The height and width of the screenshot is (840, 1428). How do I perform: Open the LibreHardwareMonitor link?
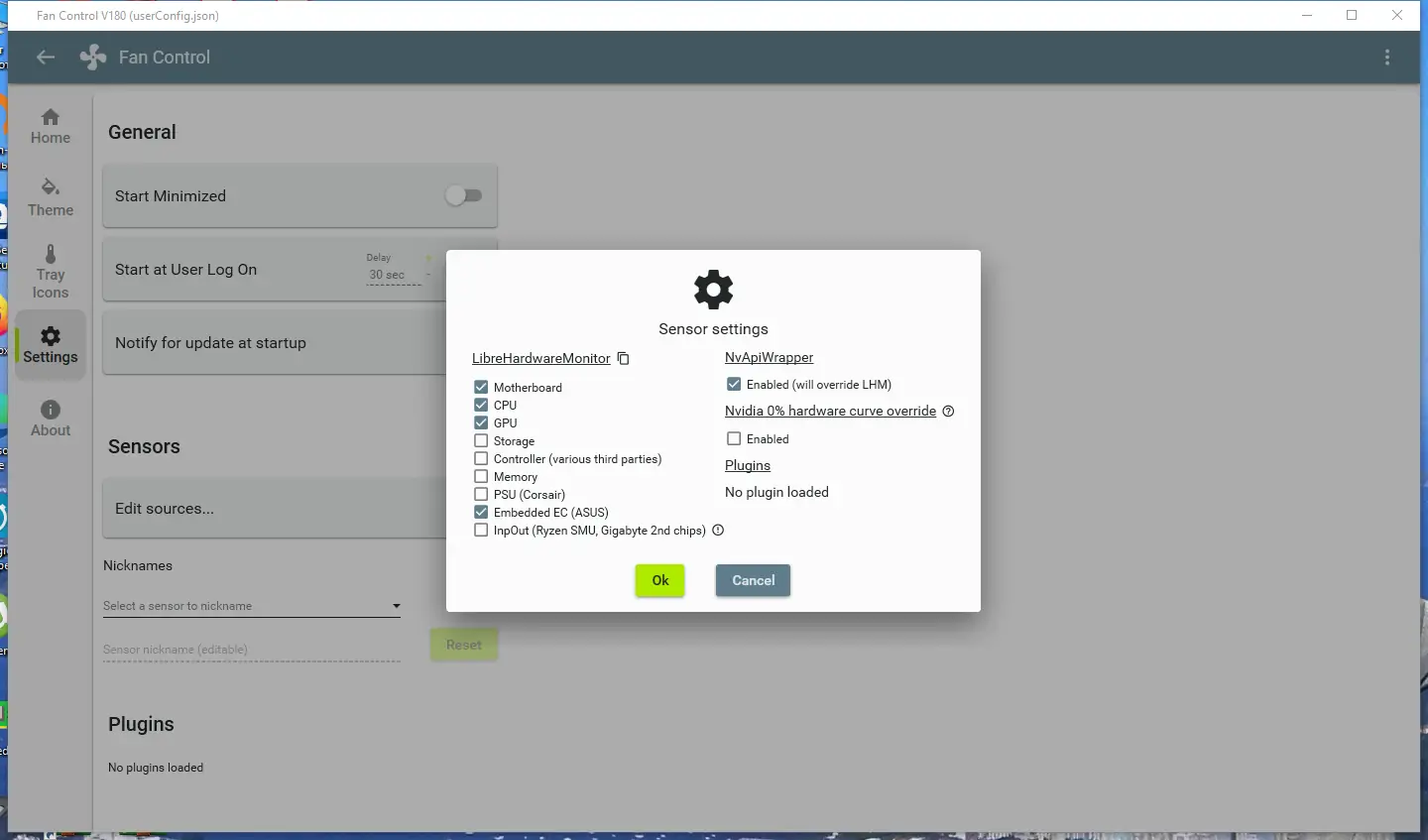click(541, 358)
